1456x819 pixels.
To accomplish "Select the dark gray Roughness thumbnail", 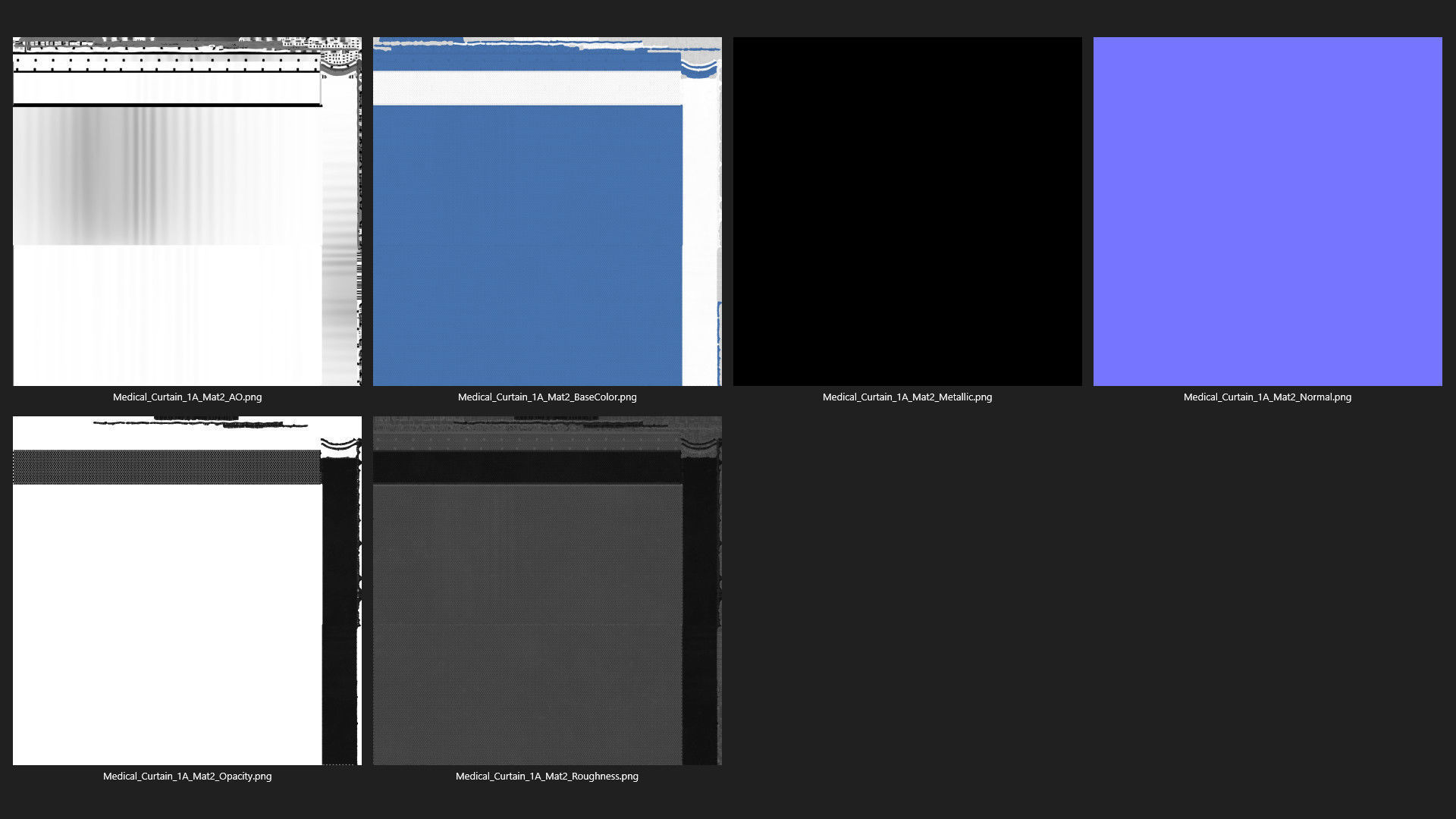I will [527, 622].
